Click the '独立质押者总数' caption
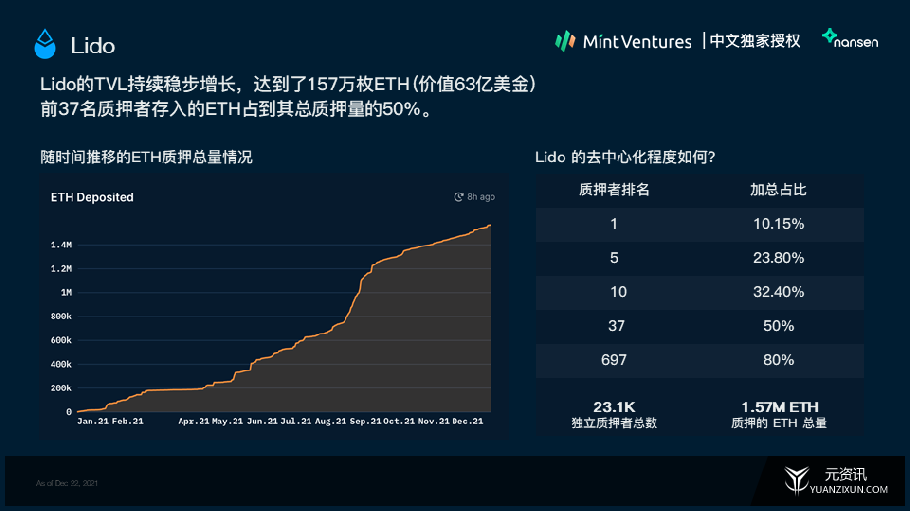Viewport: 910px width, 511px height. [x=614, y=423]
